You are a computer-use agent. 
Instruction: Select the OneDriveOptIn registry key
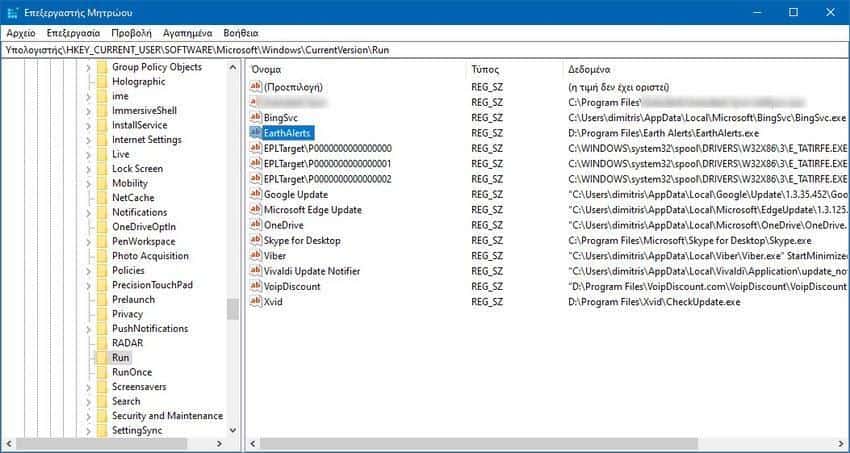click(144, 227)
